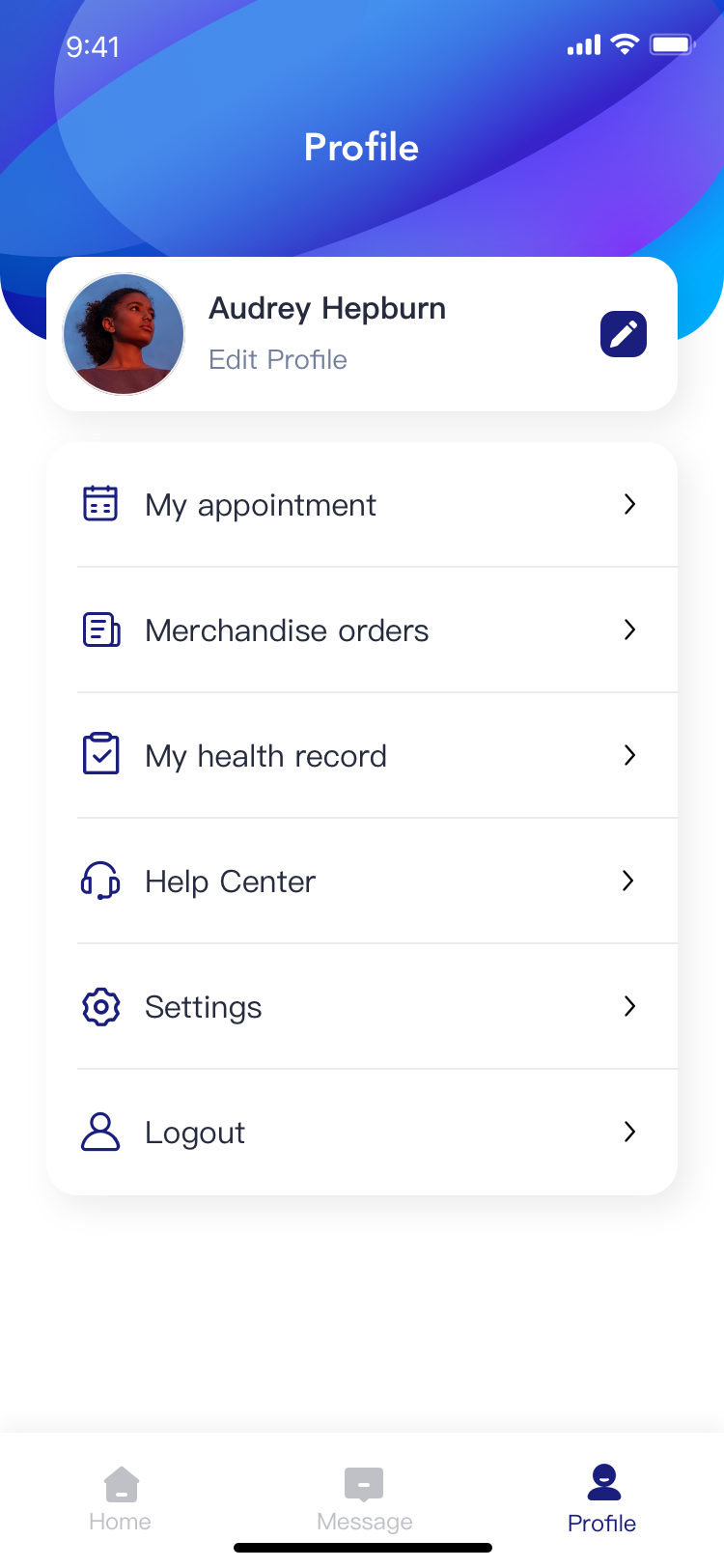Tap the pencil edit icon
This screenshot has width=724, height=1568.
(x=624, y=334)
